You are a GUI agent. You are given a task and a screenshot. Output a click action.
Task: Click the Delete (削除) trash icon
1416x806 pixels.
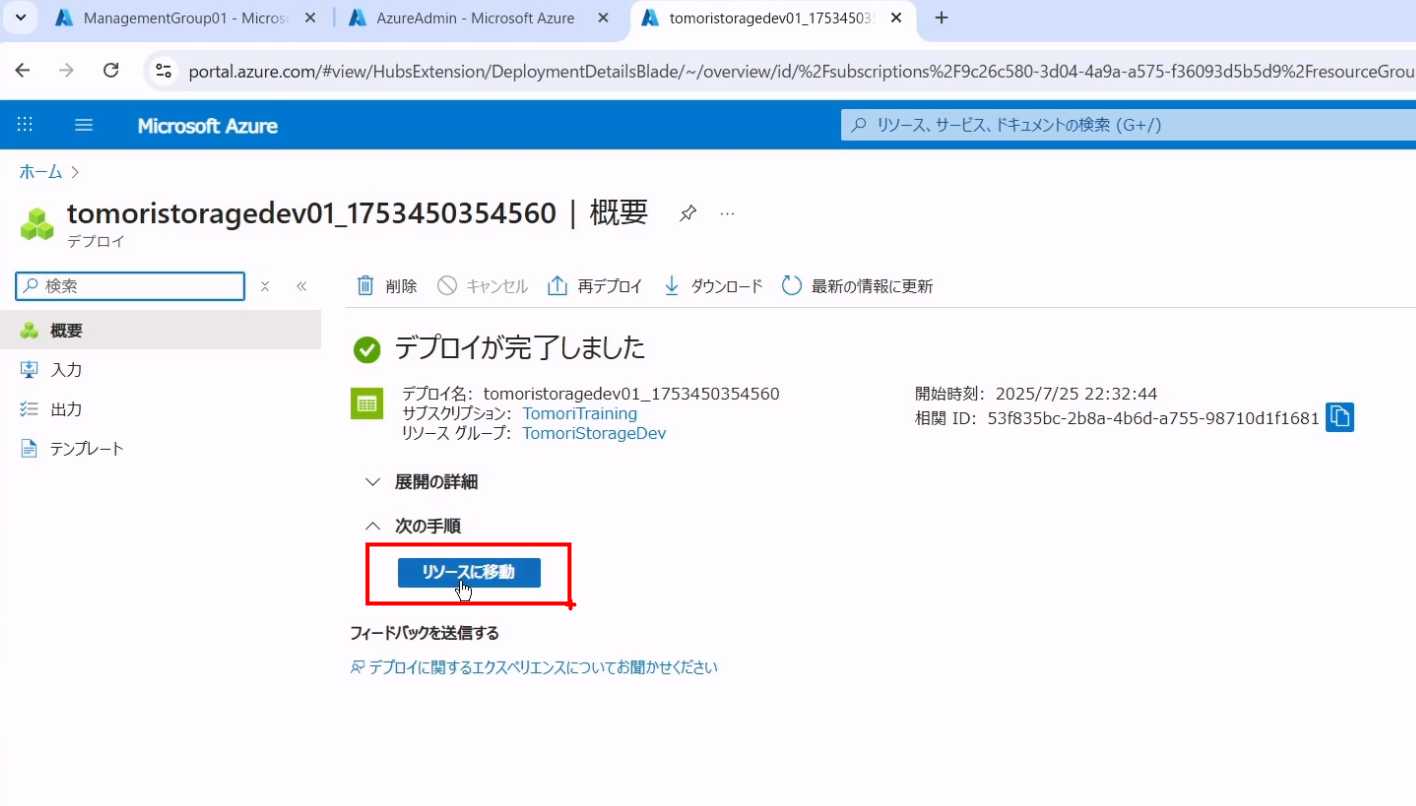[x=366, y=286]
